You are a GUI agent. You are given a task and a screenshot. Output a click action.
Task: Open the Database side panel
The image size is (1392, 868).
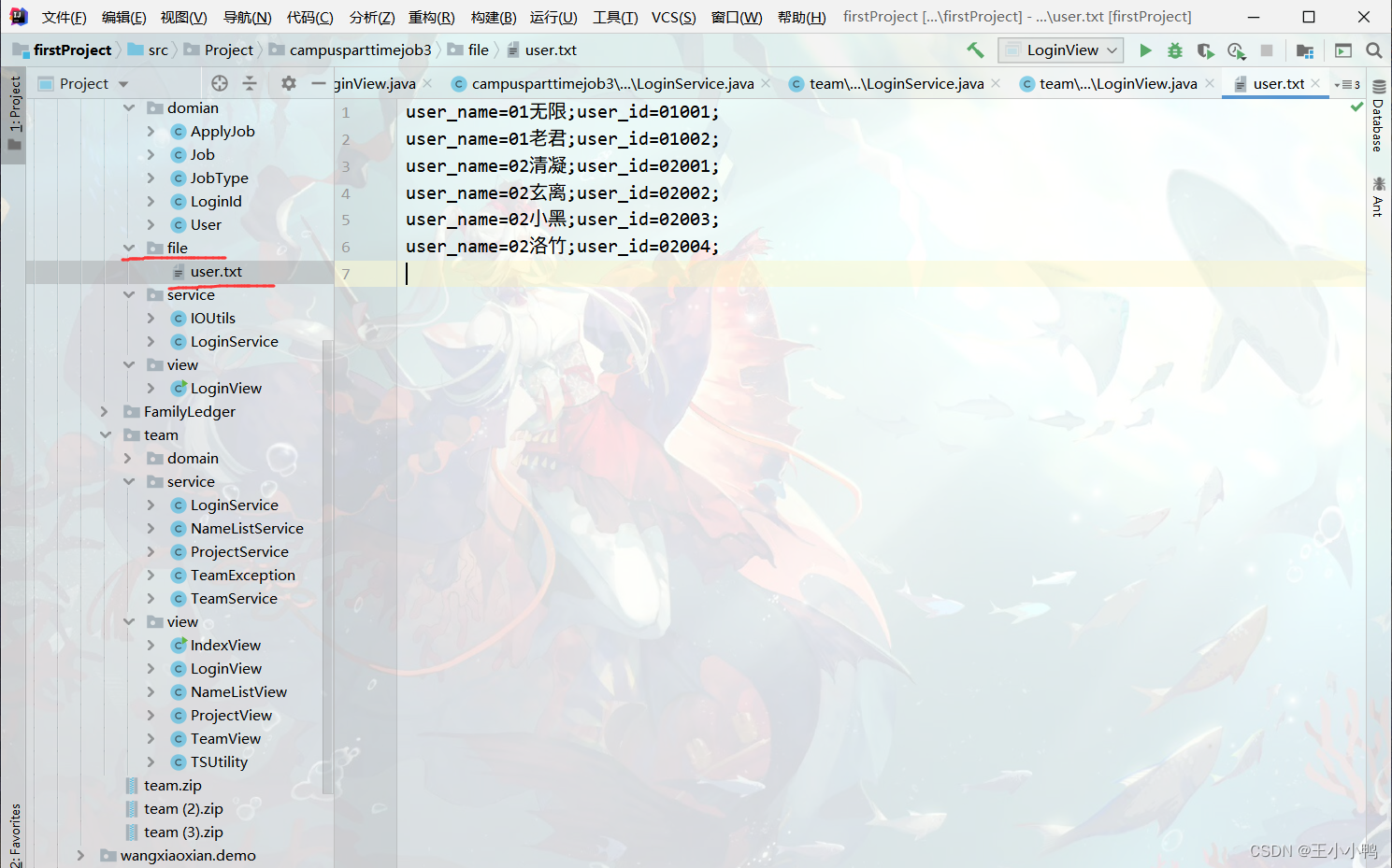pos(1379,116)
